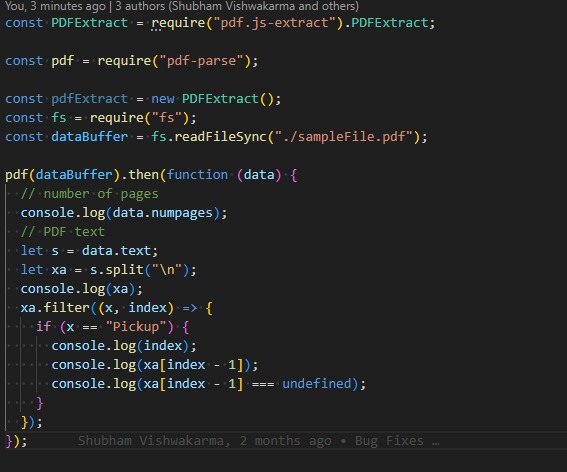Click 'readFileSync' method name
The image size is (567, 472).
pos(220,137)
